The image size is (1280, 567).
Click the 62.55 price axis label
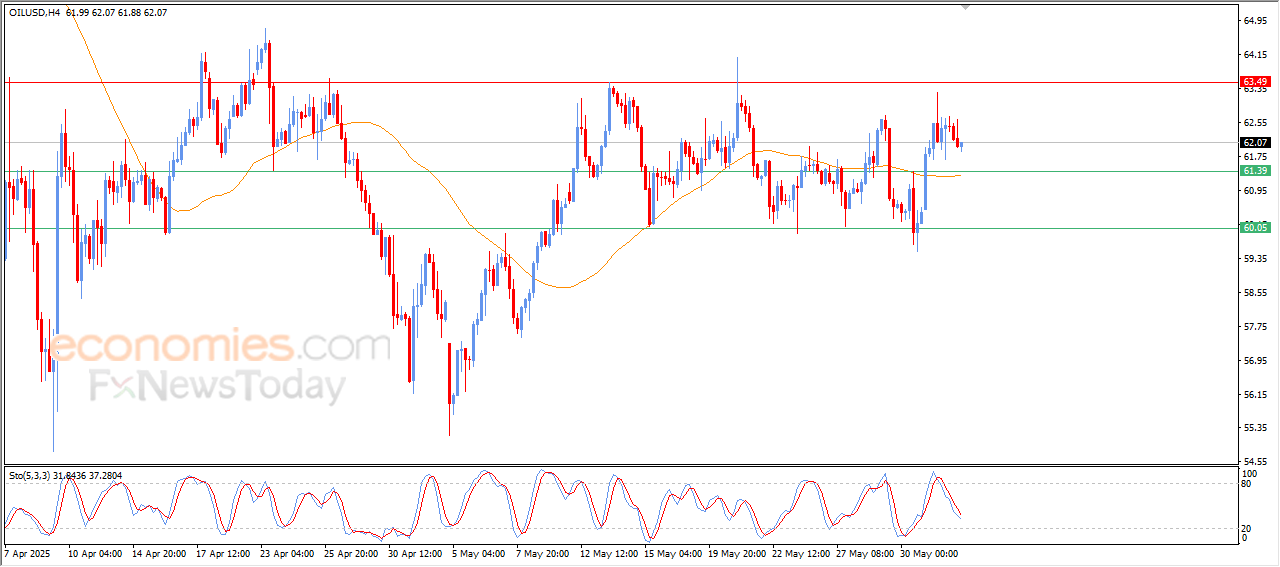1255,122
